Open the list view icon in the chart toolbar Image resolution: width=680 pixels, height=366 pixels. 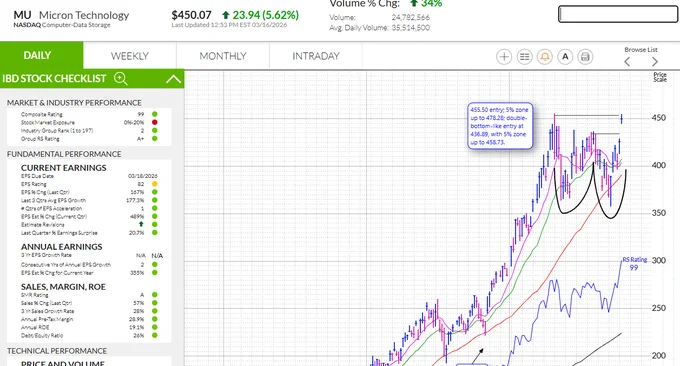tap(524, 57)
